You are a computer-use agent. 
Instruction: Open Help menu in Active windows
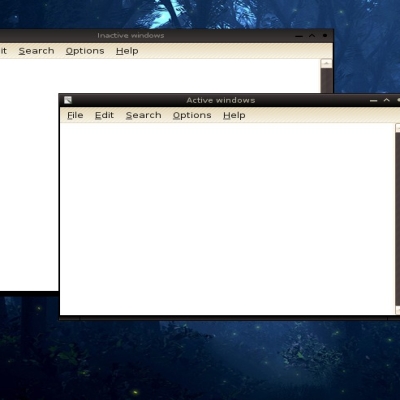pos(234,115)
